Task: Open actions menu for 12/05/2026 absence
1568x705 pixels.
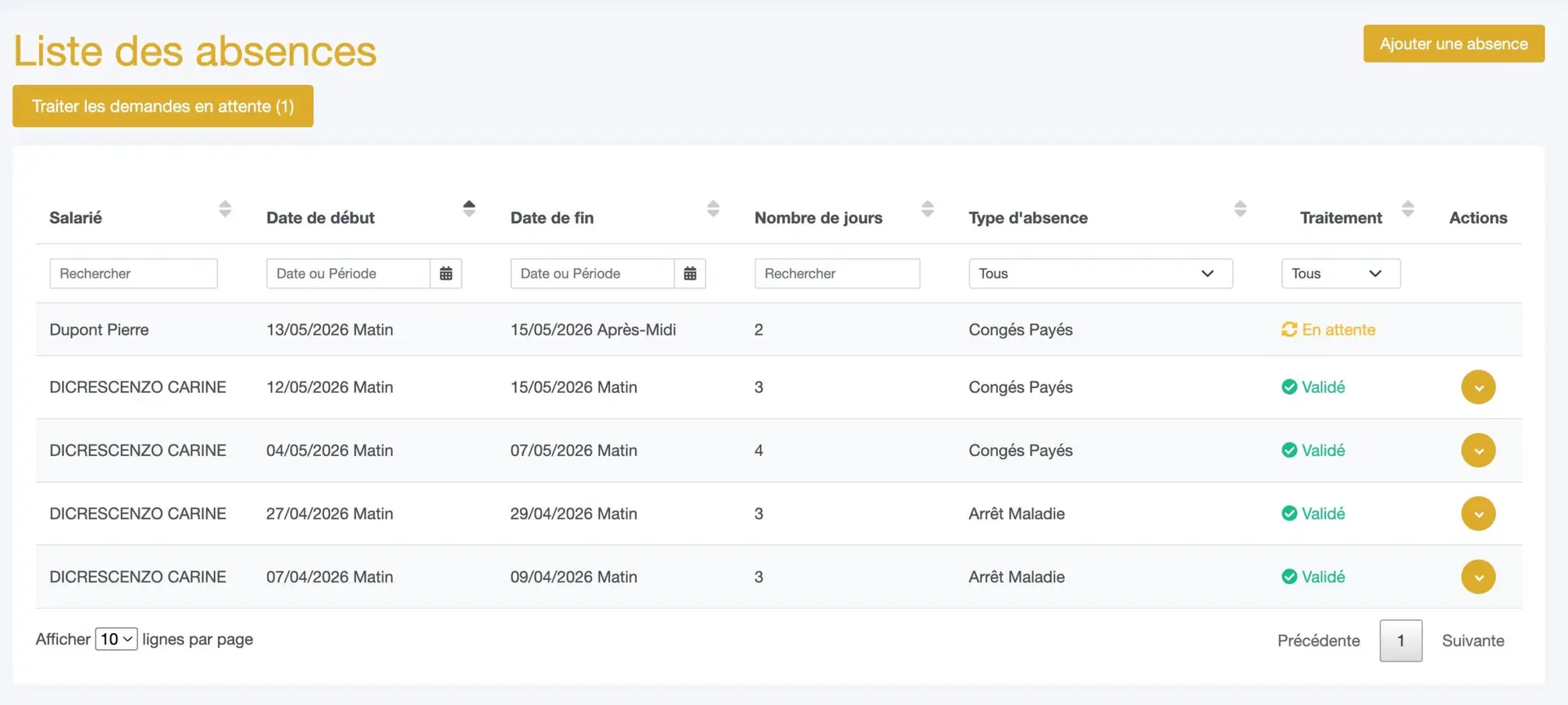Action: click(x=1478, y=387)
